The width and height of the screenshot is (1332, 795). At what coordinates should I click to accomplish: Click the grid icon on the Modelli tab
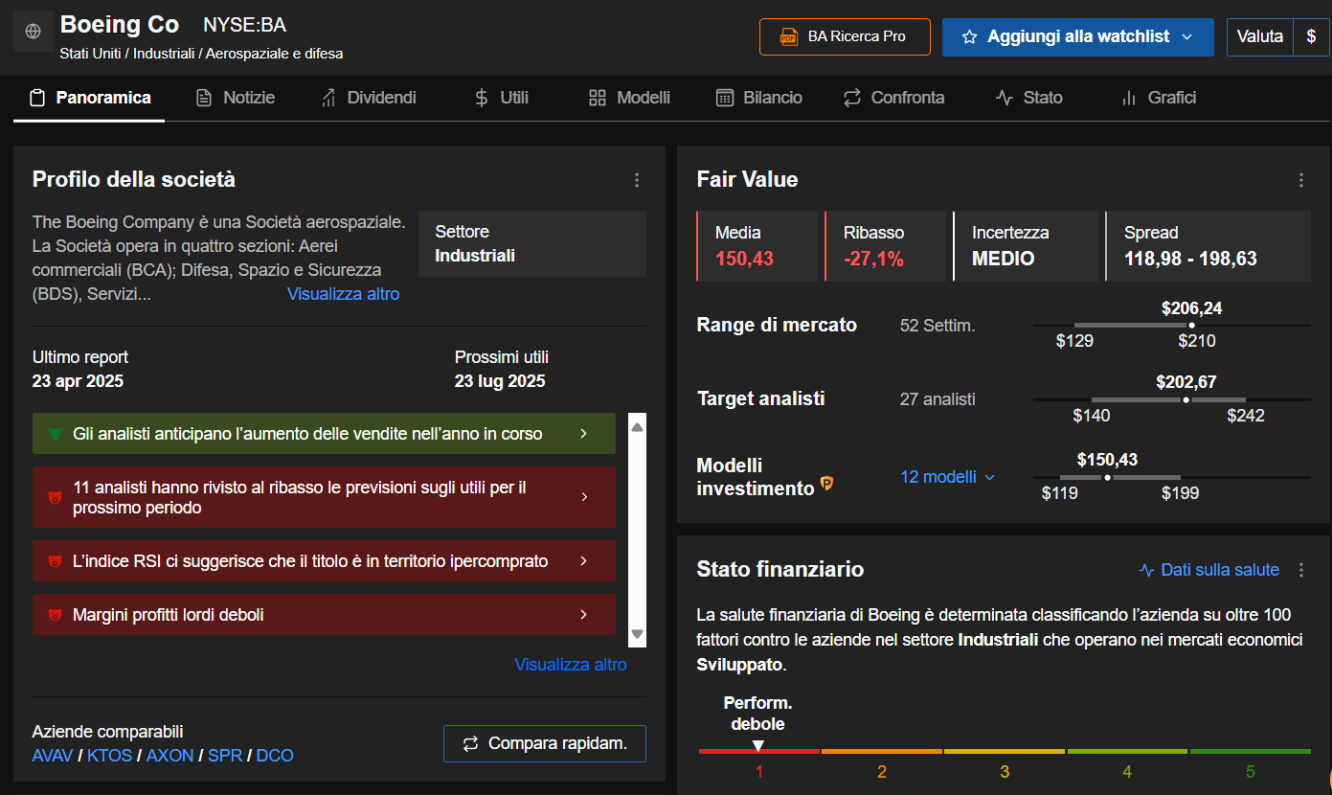coord(597,98)
